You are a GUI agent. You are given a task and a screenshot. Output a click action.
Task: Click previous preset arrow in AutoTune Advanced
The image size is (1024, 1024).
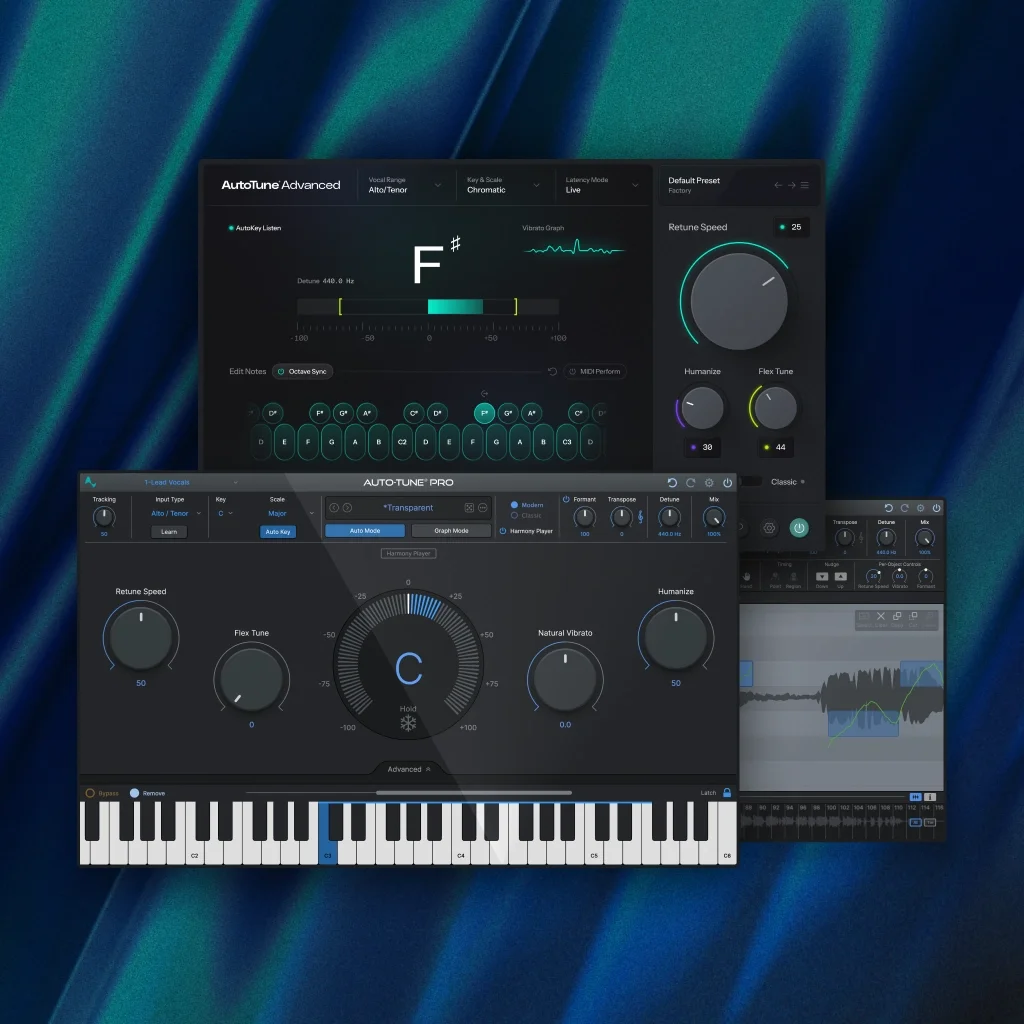[778, 185]
